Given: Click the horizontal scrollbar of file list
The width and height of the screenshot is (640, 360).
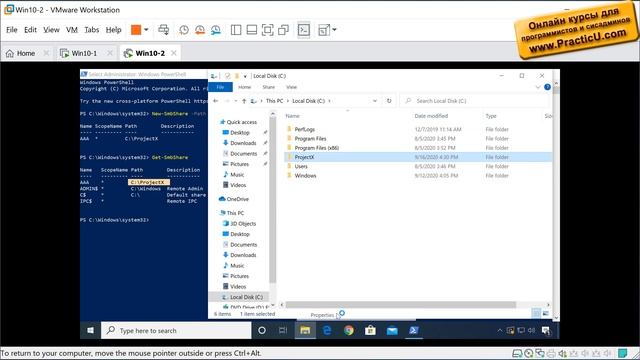Looking at the screenshot, I should [400, 305].
